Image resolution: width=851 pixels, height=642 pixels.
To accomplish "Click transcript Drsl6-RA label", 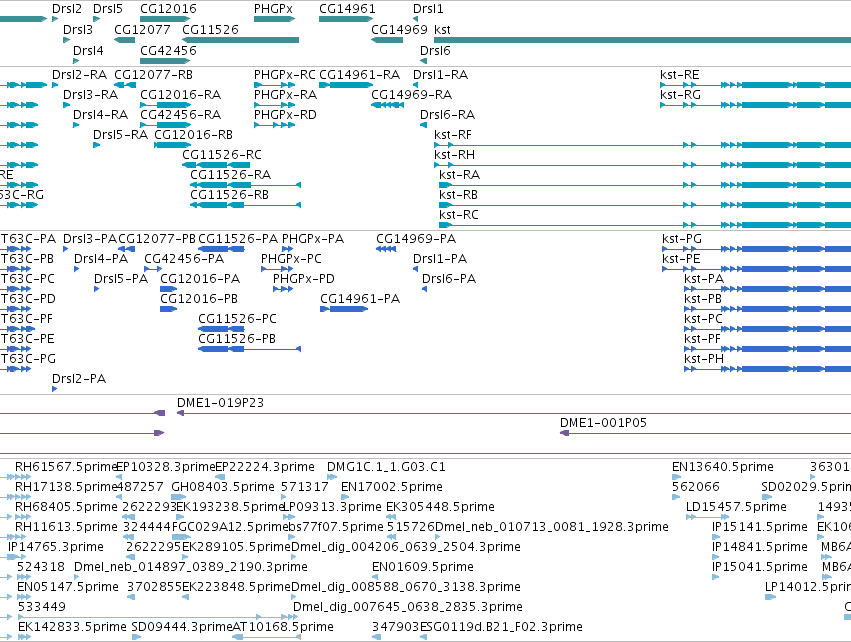I will point(447,115).
